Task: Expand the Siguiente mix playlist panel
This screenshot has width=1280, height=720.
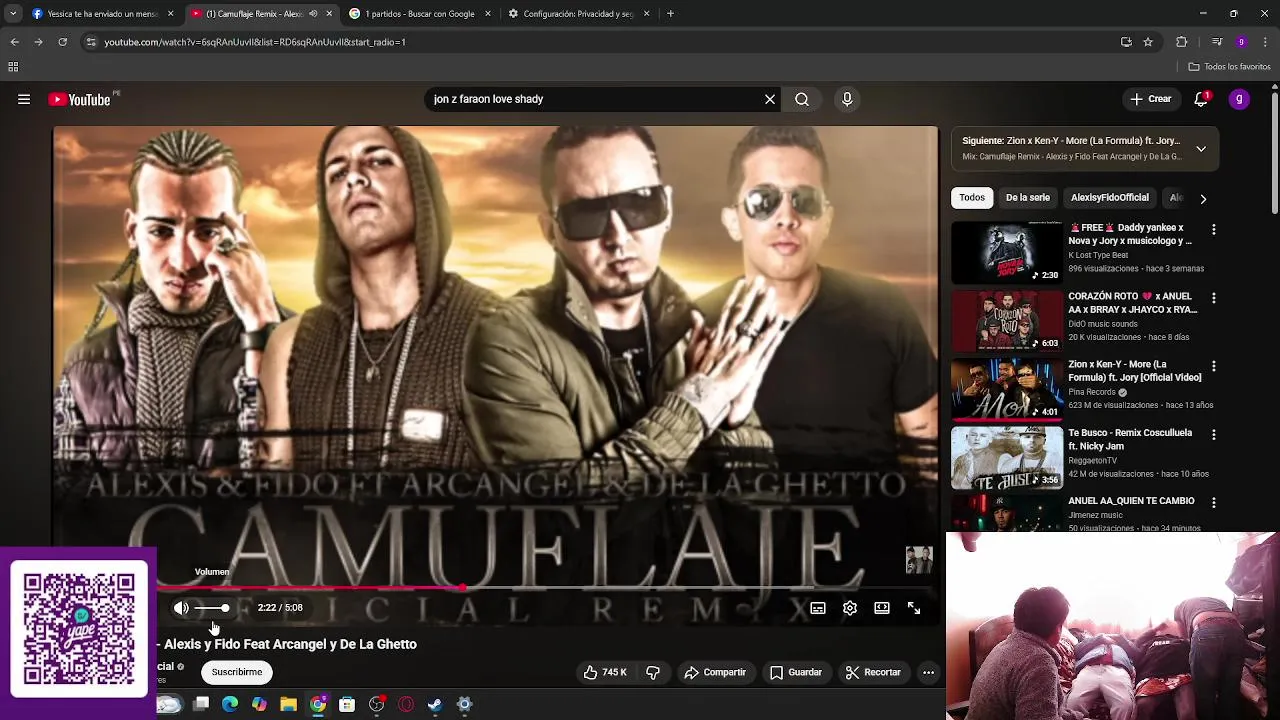Action: tap(1201, 149)
